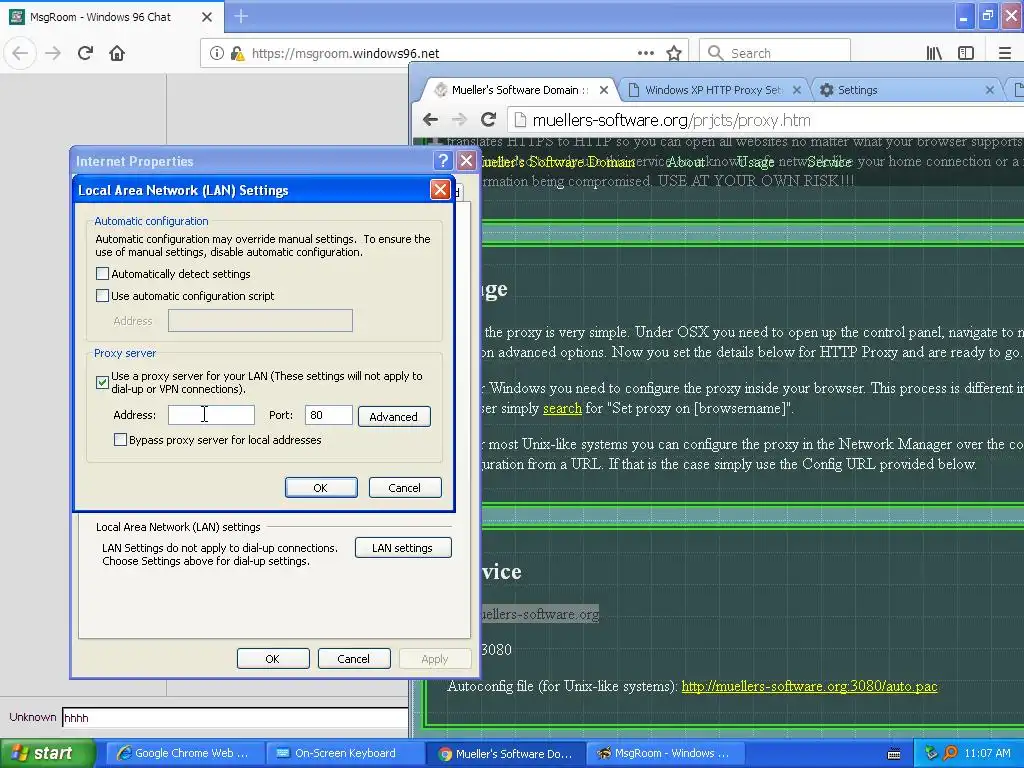The image size is (1024, 768).
Task: Follow the search link on Mueller's page
Action: (x=562, y=408)
